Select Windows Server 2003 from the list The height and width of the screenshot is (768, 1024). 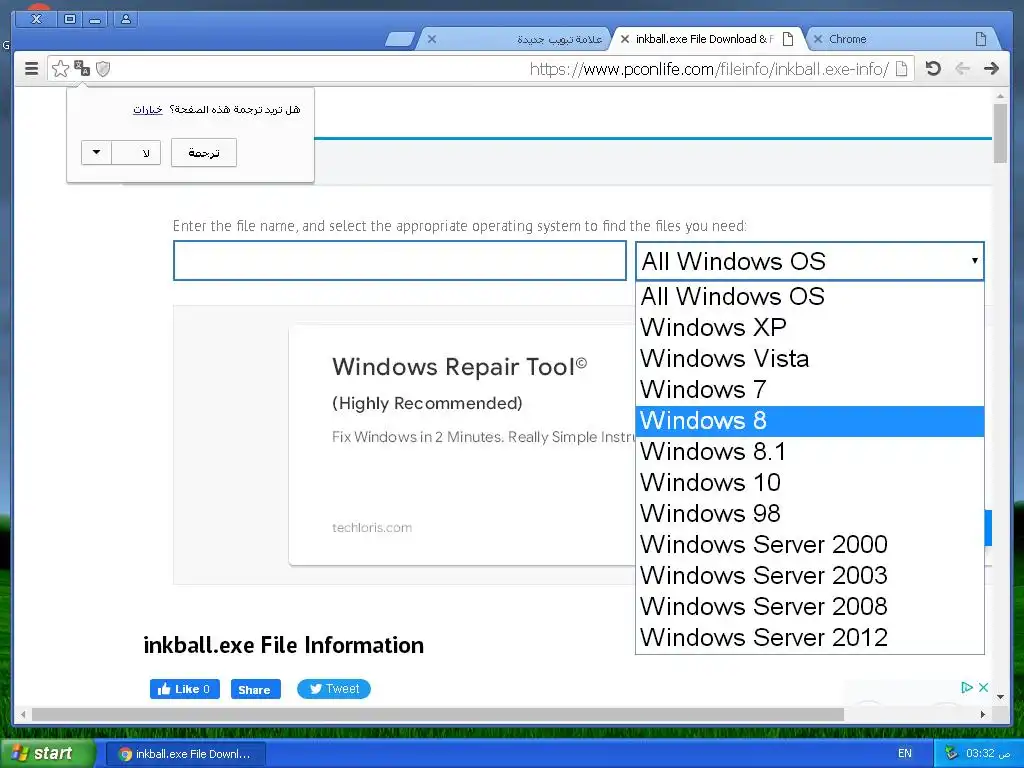[810, 575]
